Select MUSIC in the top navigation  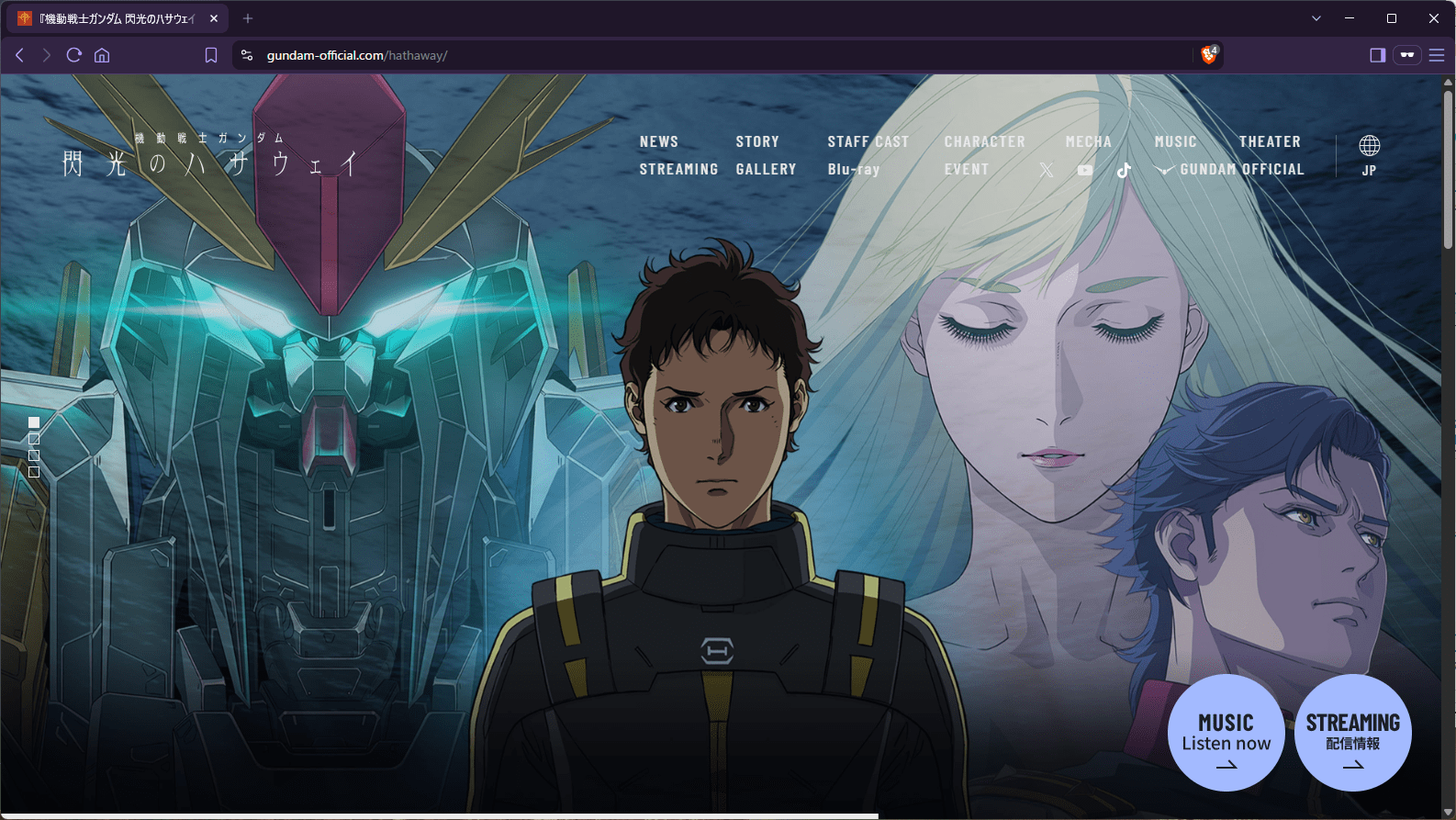point(1176,141)
